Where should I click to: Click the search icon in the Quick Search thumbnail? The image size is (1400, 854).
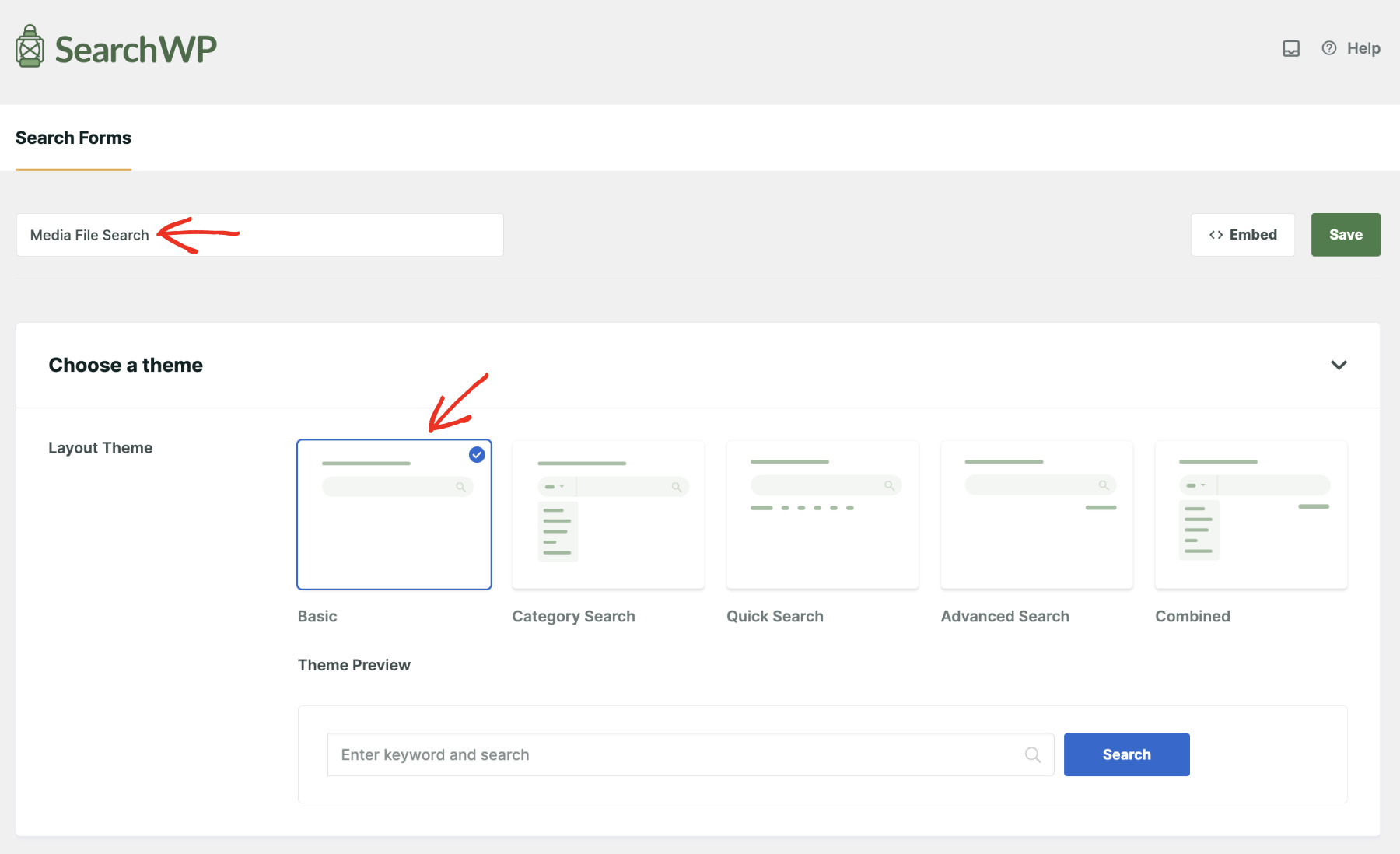tap(889, 485)
